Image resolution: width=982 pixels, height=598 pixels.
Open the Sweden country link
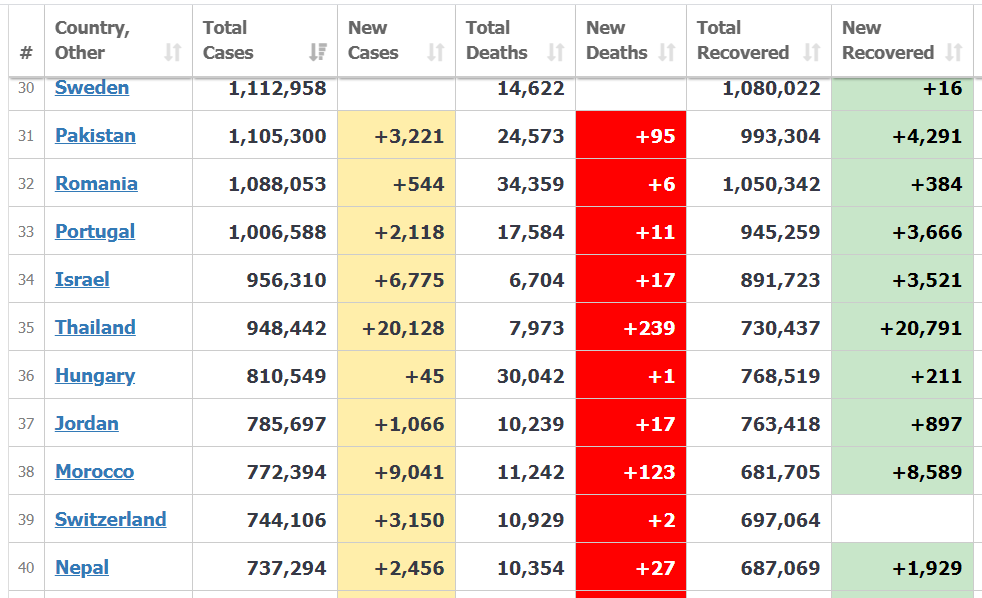[92, 88]
